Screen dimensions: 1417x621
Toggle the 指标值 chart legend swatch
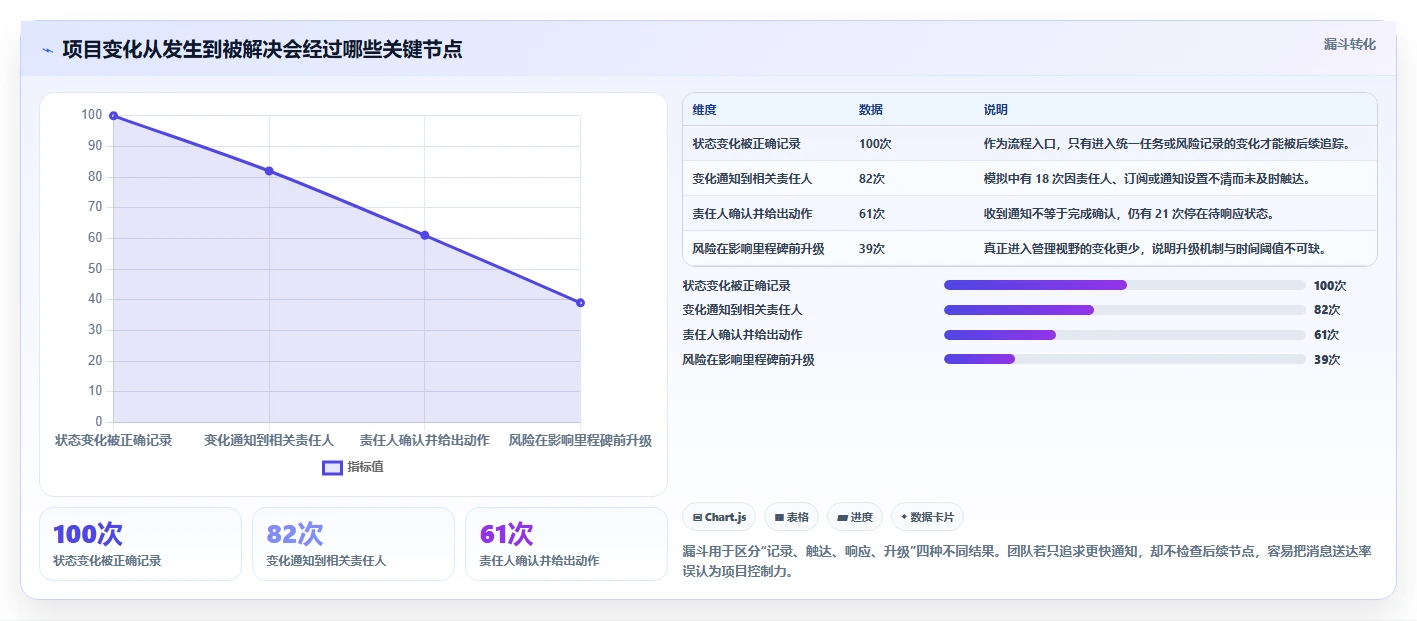(333, 467)
